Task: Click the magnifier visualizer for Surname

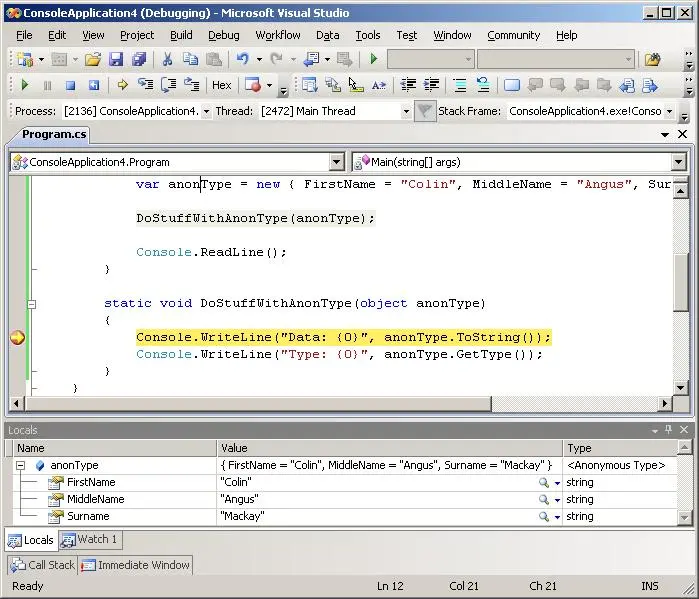Action: [543, 517]
